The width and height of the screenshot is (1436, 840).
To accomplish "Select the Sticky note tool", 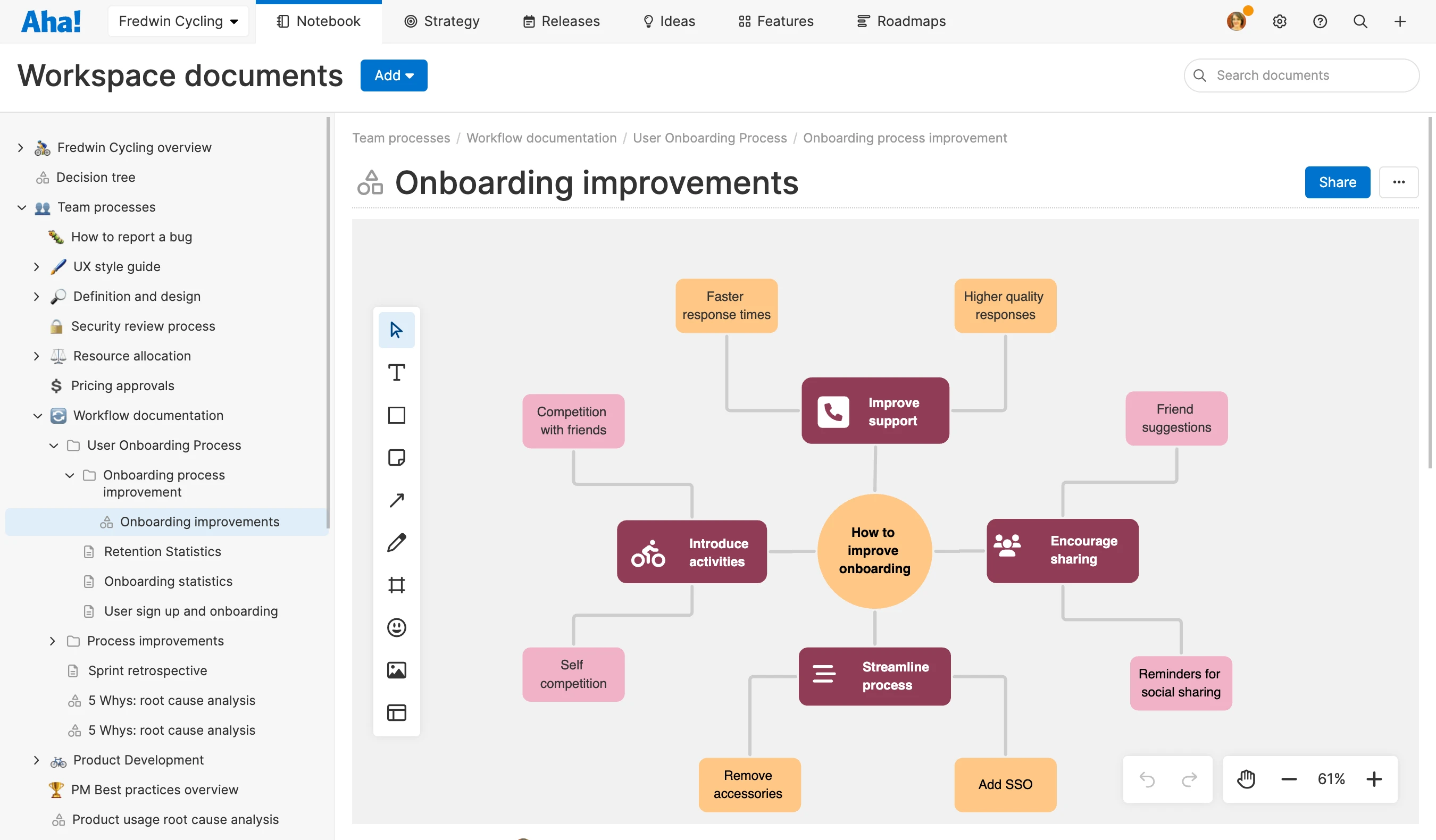I will tap(396, 457).
